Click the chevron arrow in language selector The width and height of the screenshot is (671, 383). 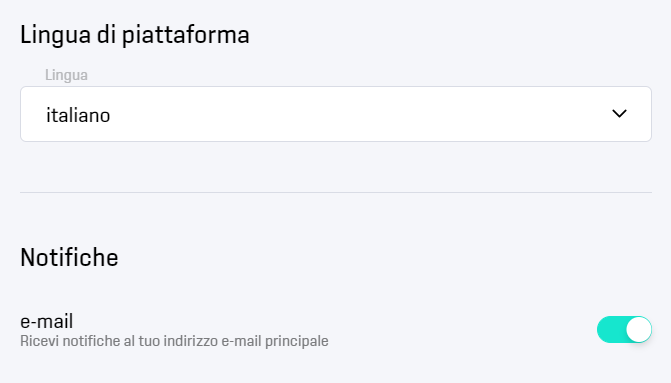[x=619, y=114]
